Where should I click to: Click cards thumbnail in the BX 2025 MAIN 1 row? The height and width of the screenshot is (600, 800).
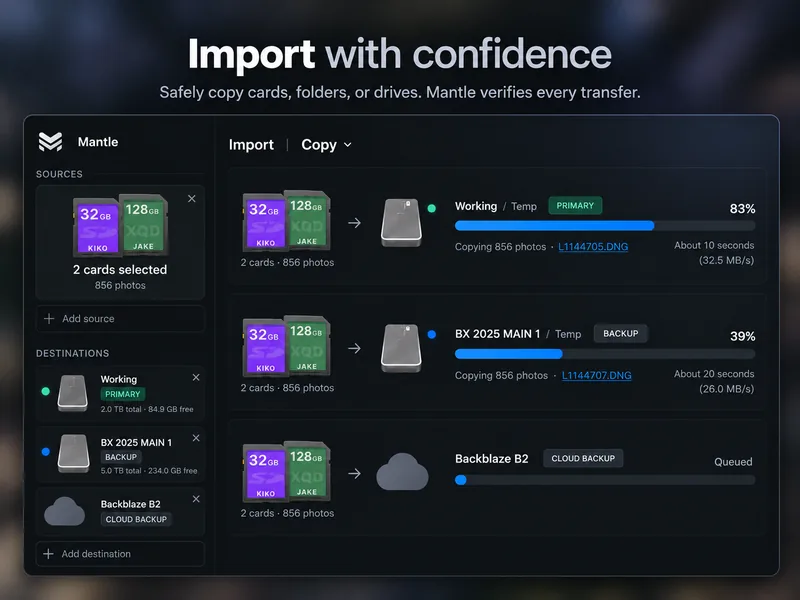coord(287,346)
